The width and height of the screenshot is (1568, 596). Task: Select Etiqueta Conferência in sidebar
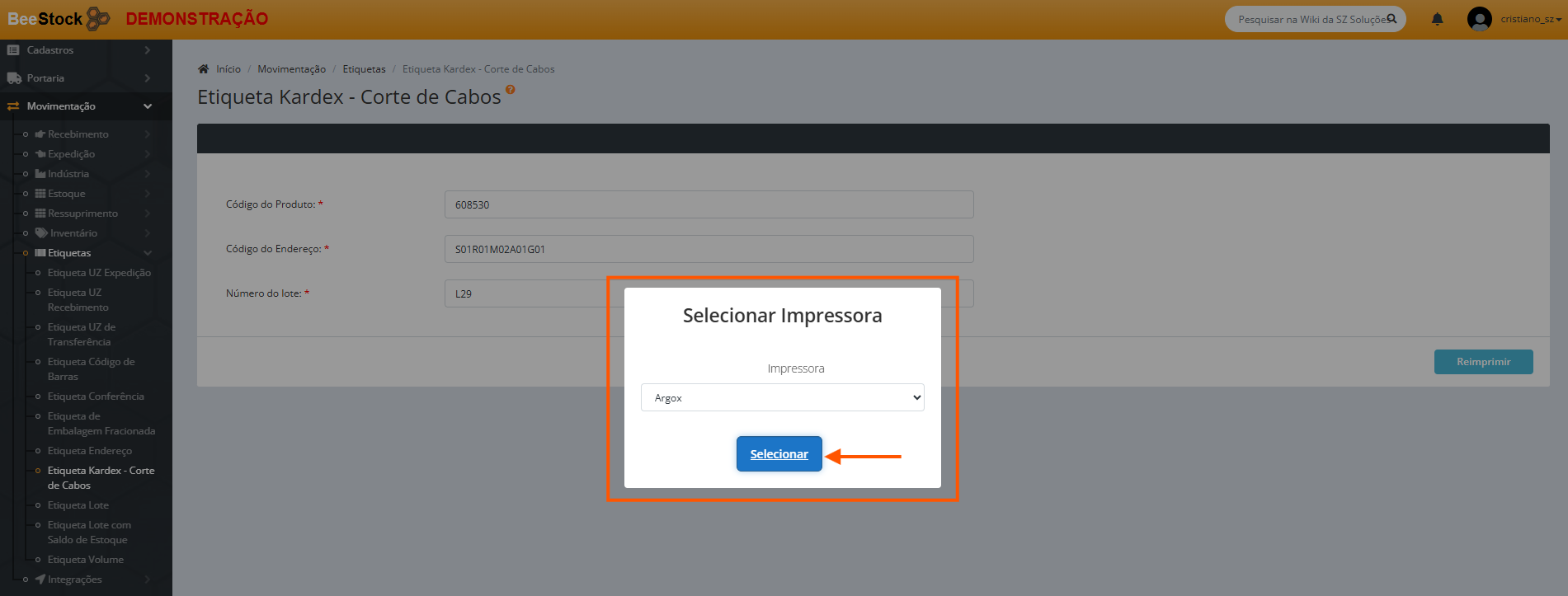click(x=96, y=397)
